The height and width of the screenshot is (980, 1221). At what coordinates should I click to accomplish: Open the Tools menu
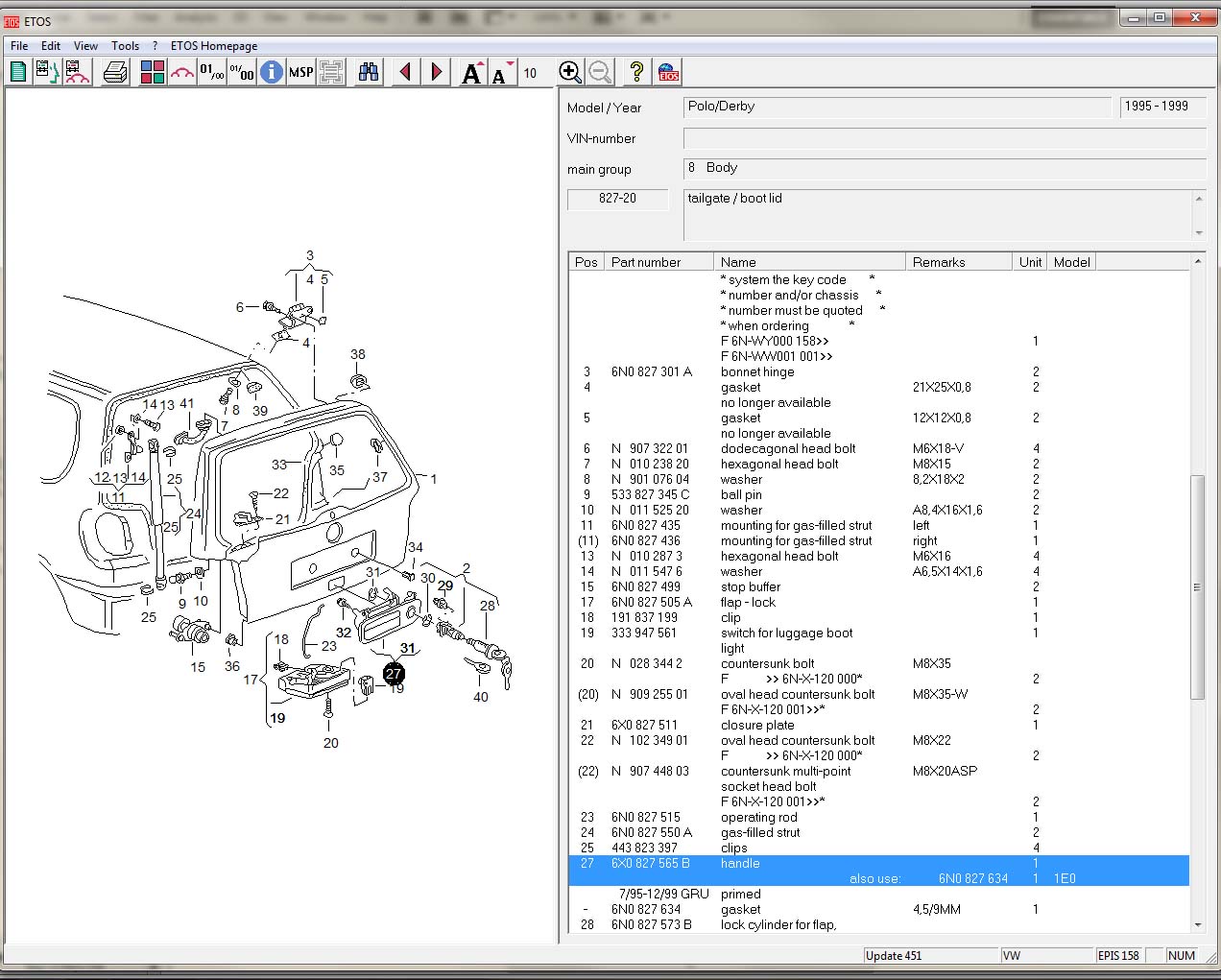tap(125, 45)
